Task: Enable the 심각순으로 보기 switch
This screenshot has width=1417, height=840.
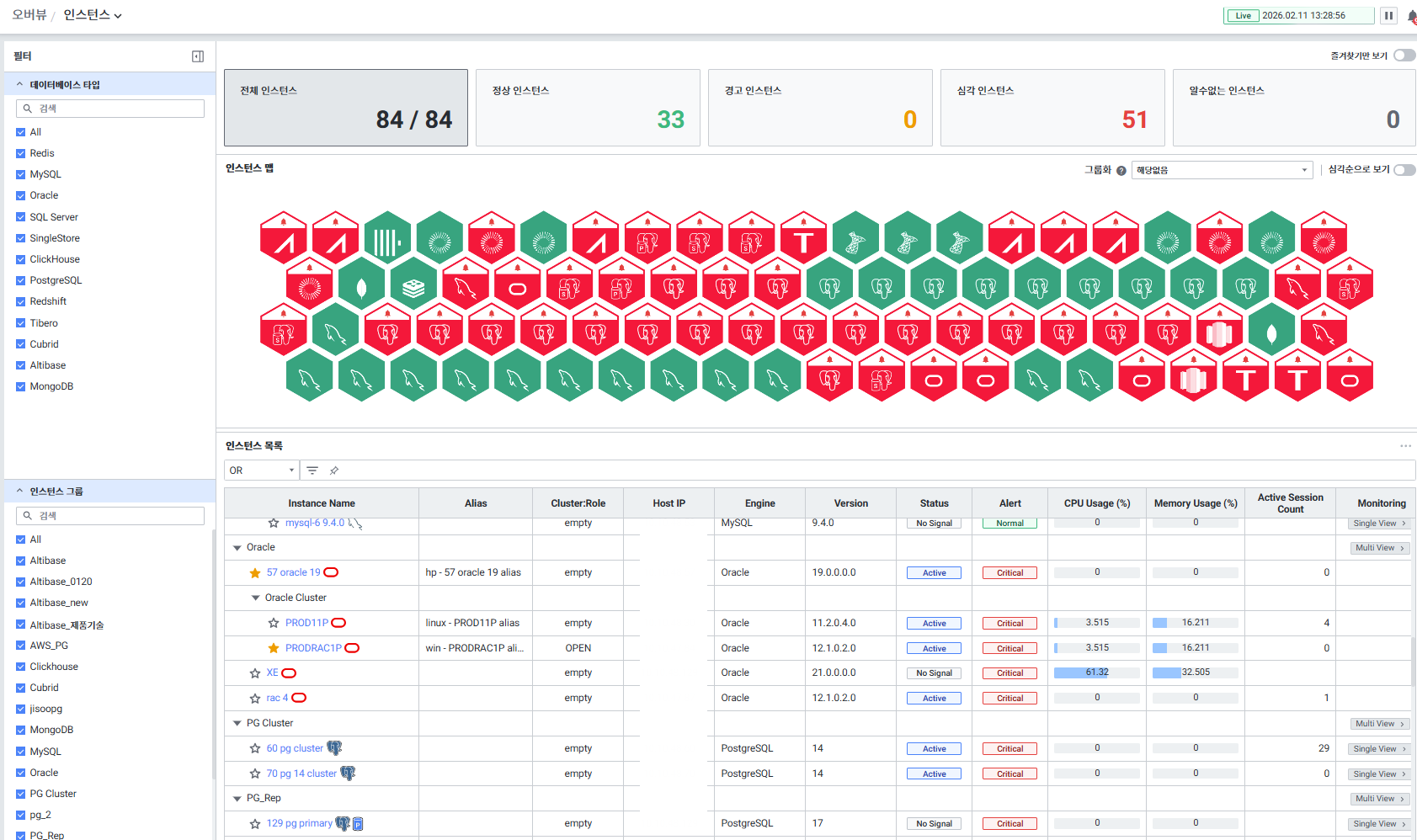Action: 1404,170
